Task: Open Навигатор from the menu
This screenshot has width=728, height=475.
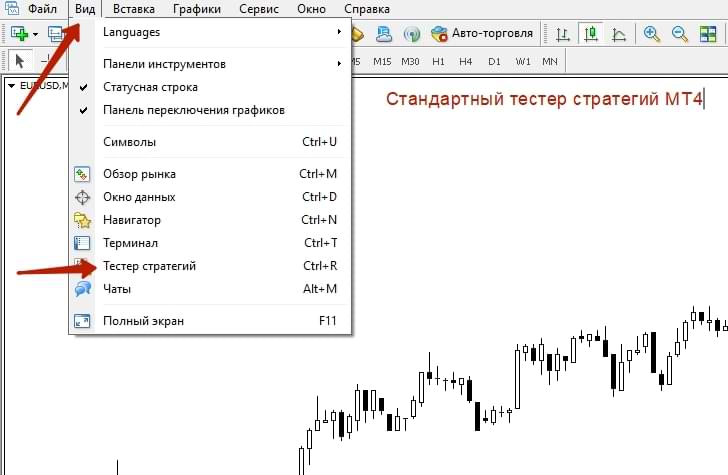Action: pos(210,220)
